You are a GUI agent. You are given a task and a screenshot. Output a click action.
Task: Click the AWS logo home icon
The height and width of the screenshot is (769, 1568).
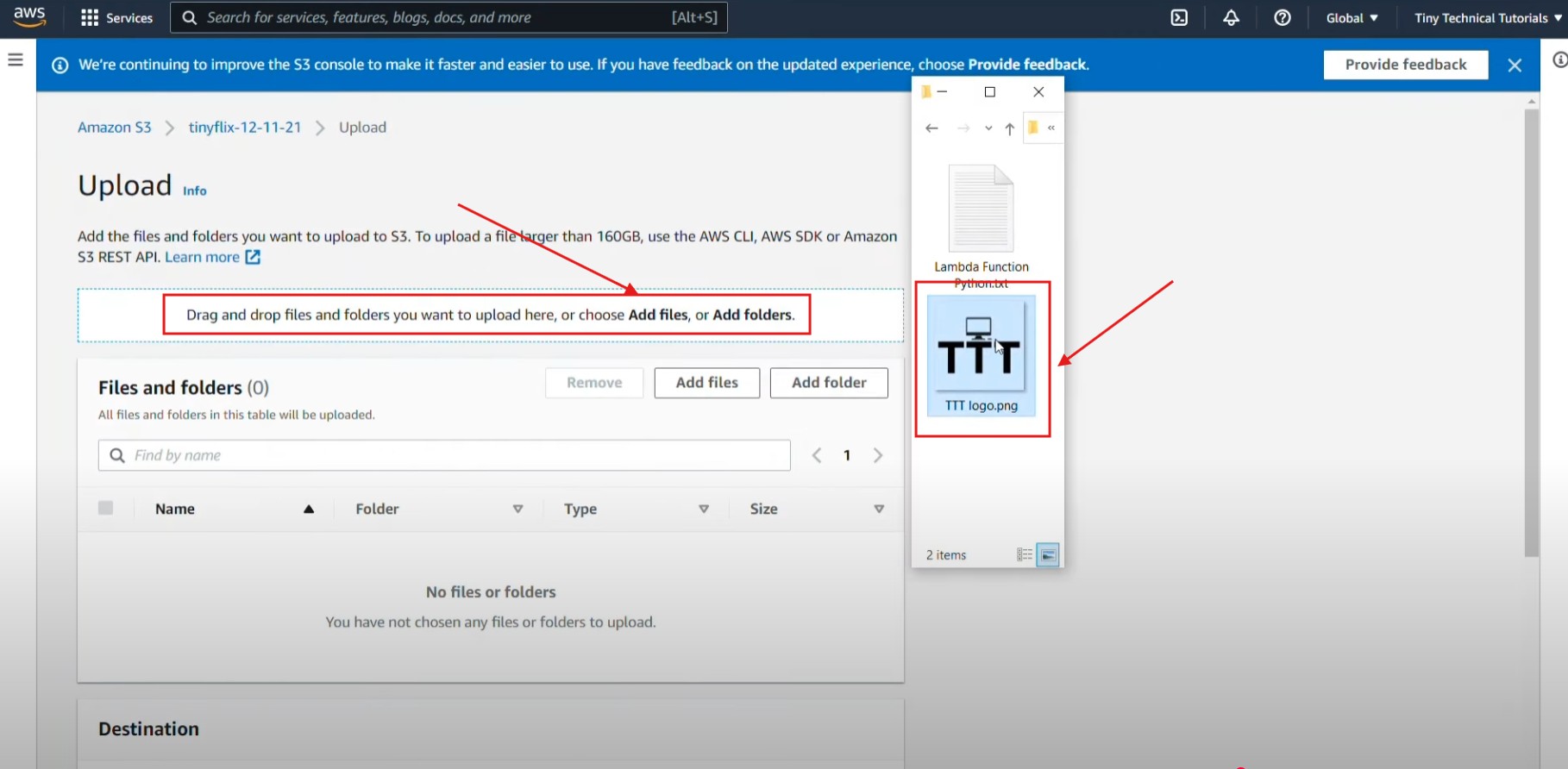[29, 17]
